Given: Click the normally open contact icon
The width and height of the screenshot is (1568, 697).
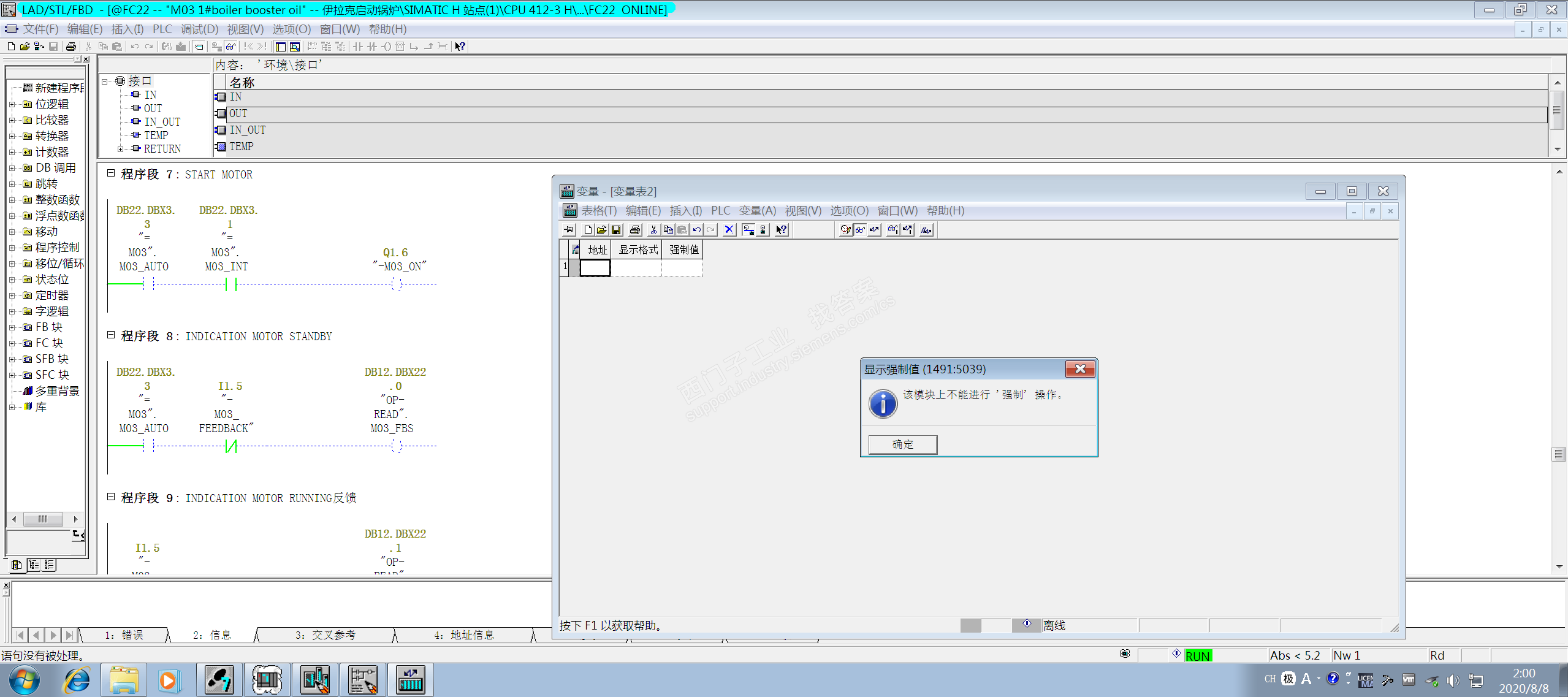Looking at the screenshot, I should click(x=358, y=47).
